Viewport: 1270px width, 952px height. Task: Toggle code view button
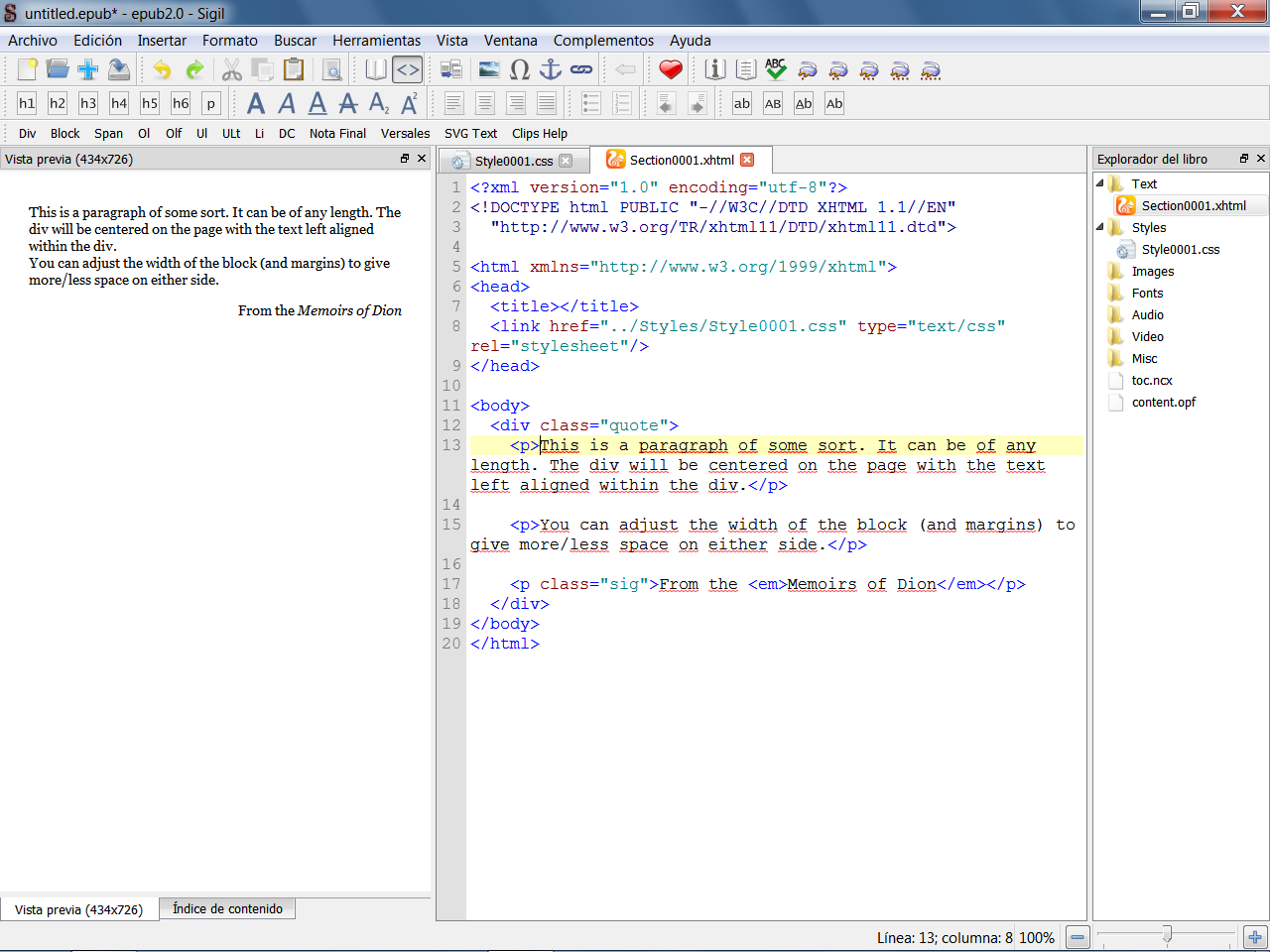tap(408, 69)
